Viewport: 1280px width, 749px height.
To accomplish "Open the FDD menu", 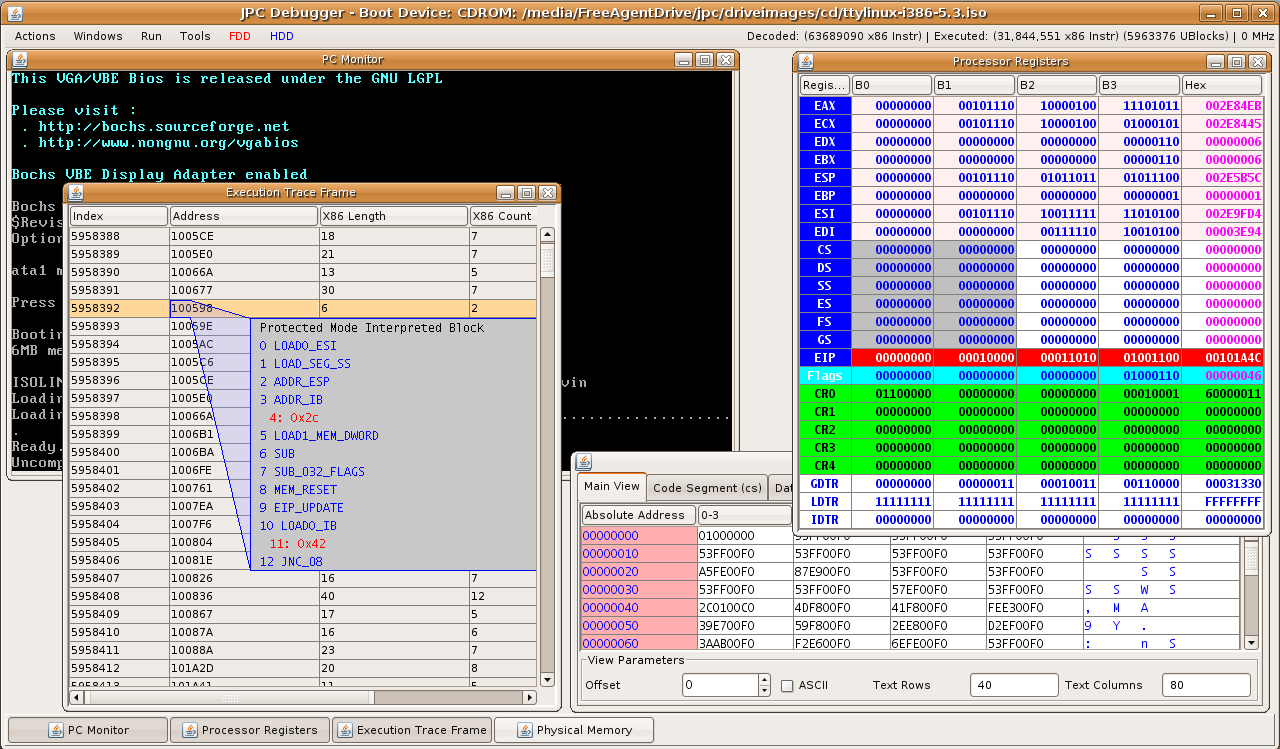I will point(240,36).
